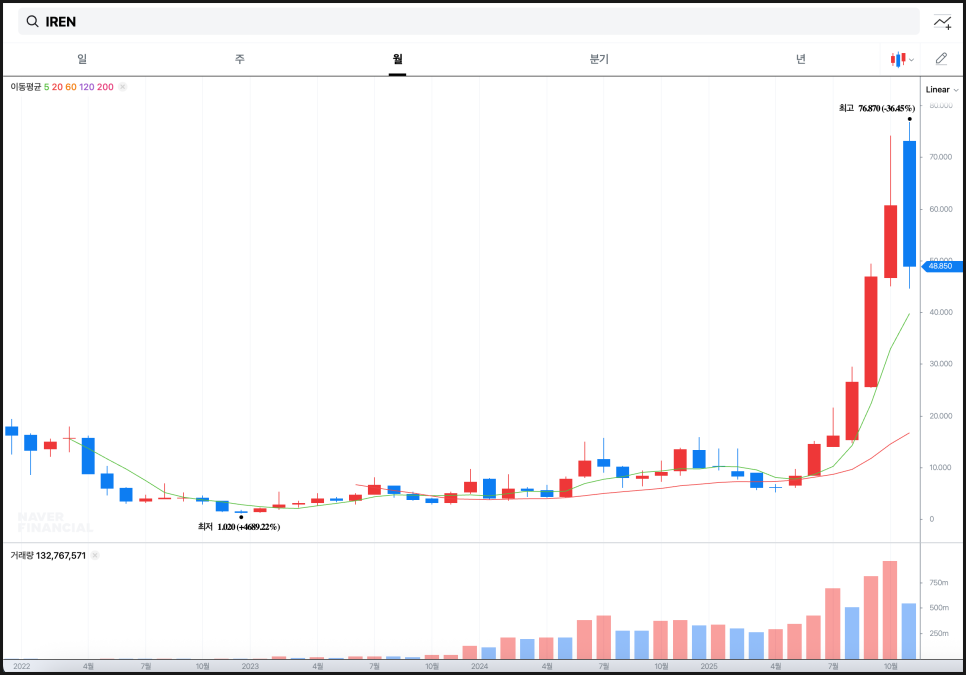Click the 이동평균 indicator label
966x675 pixels.
[x=25, y=87]
